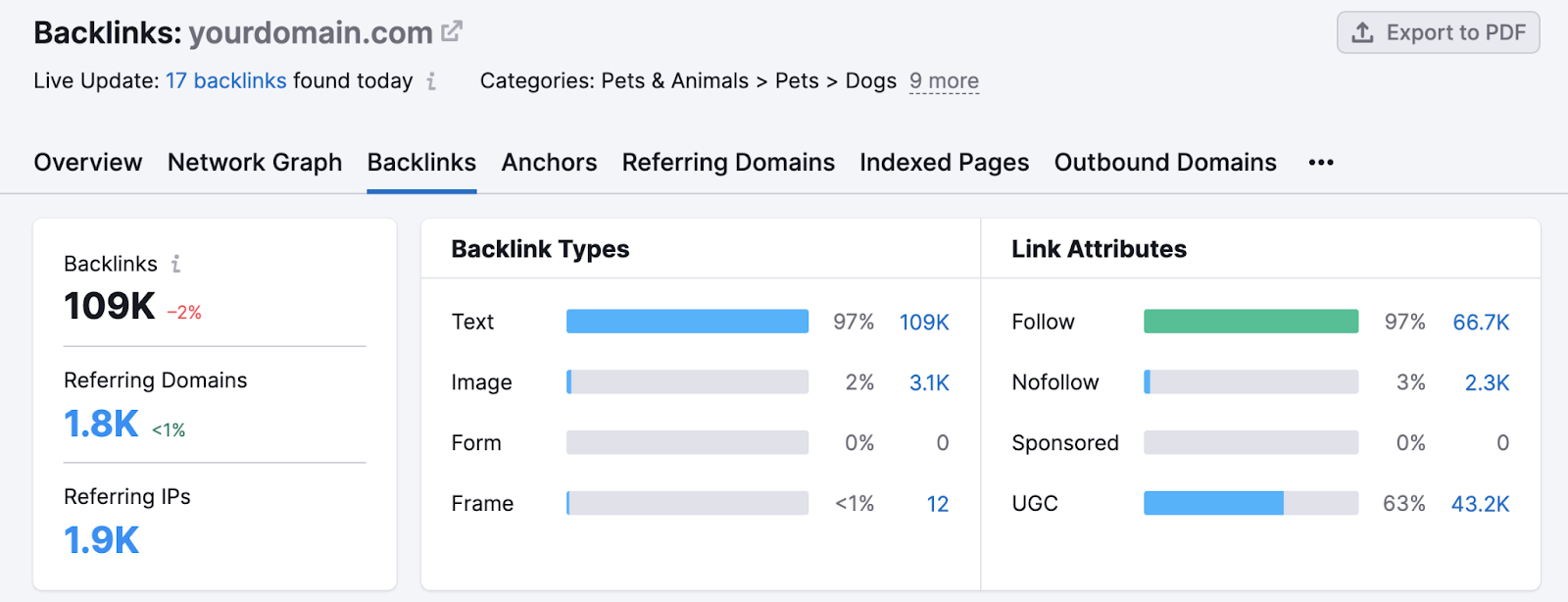Screen dimensions: 1568x602
Task: Switch to the Overview tab
Action: click(x=88, y=163)
